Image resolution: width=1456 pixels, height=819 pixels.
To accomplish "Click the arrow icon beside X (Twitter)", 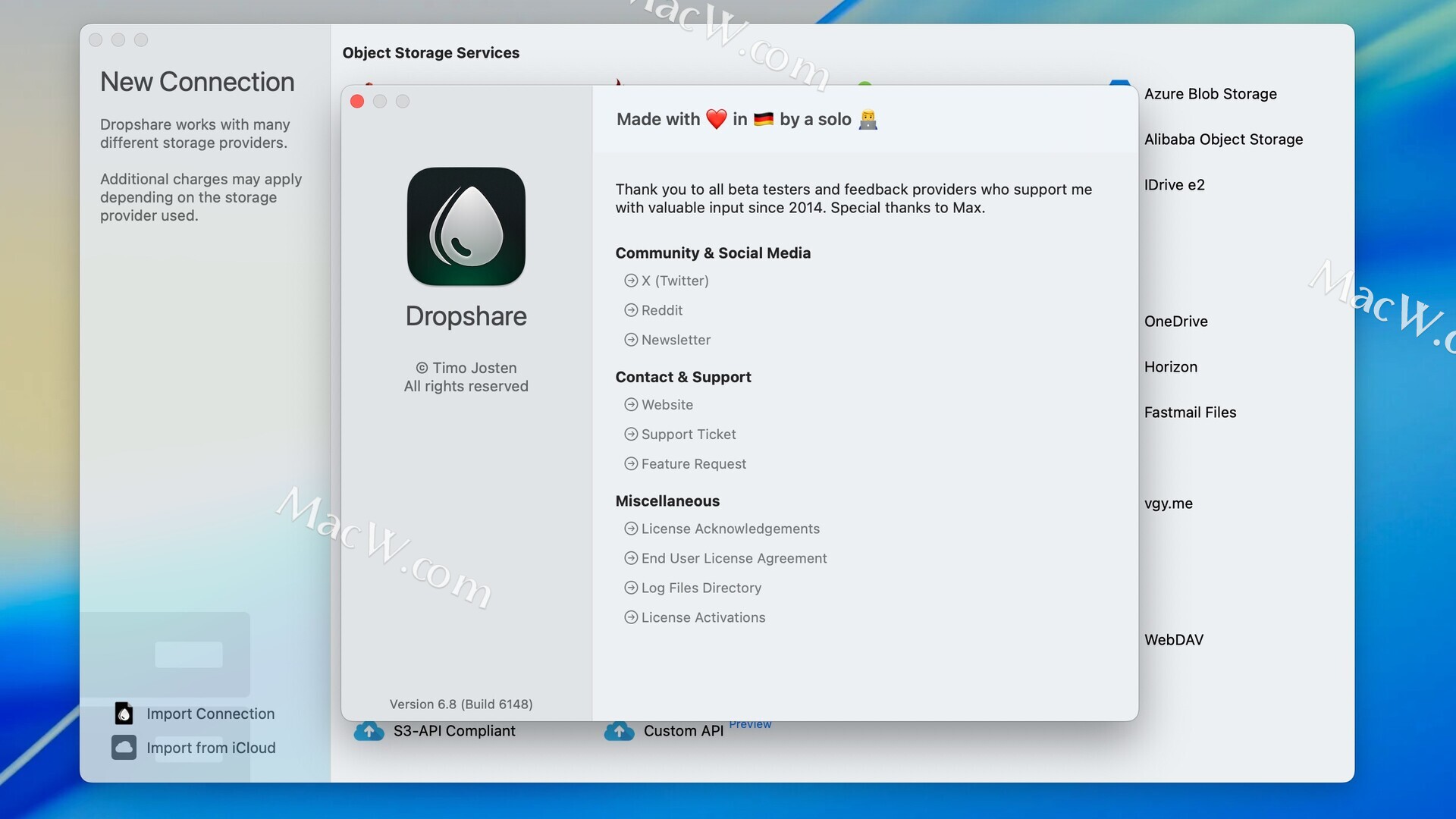I will coord(631,281).
